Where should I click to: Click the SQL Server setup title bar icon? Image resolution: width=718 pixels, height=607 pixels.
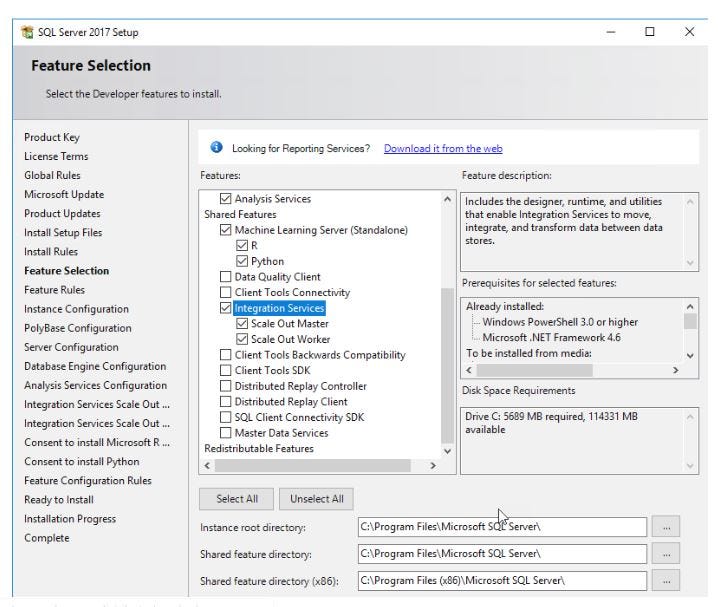tap(27, 32)
